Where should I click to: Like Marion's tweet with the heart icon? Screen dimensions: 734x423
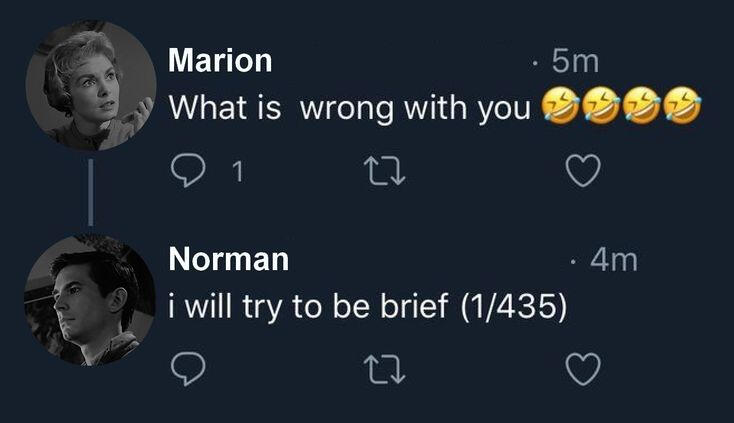tap(583, 170)
